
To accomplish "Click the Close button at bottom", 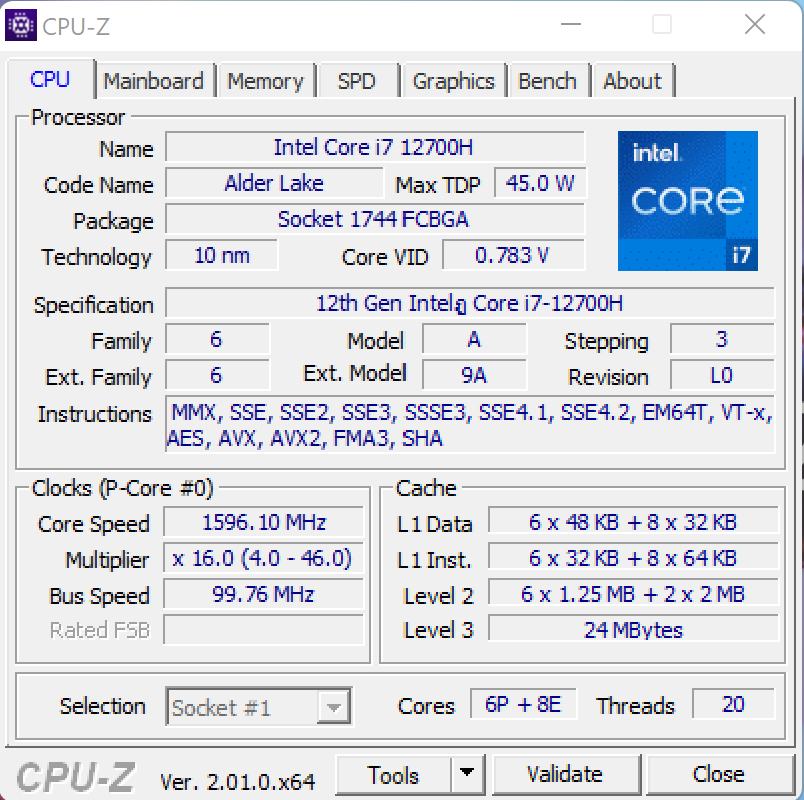I will pyautogui.click(x=719, y=774).
